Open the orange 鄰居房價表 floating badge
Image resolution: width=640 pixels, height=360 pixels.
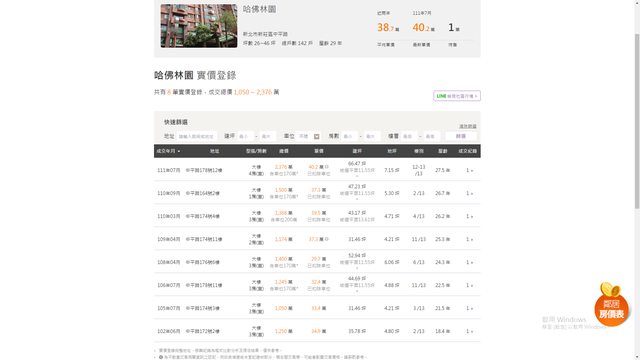click(x=611, y=304)
